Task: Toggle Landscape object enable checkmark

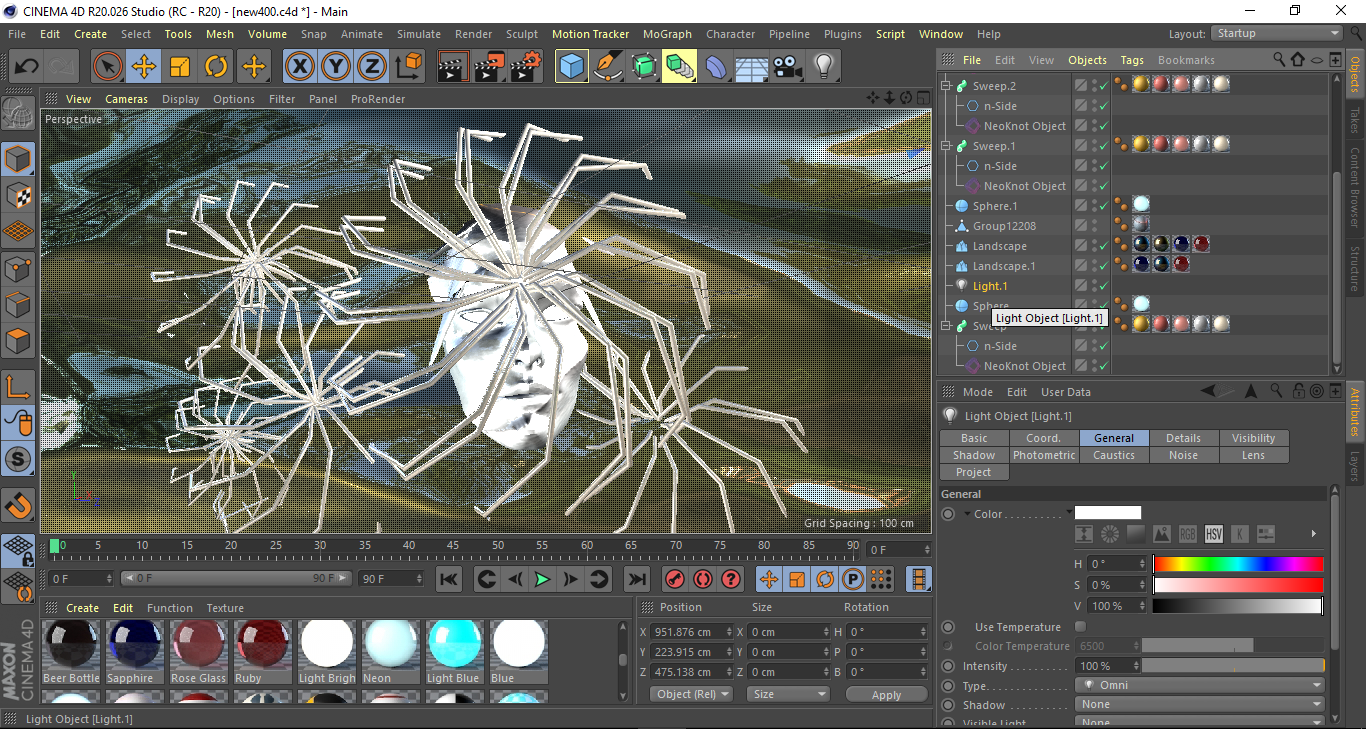Action: [x=1103, y=246]
